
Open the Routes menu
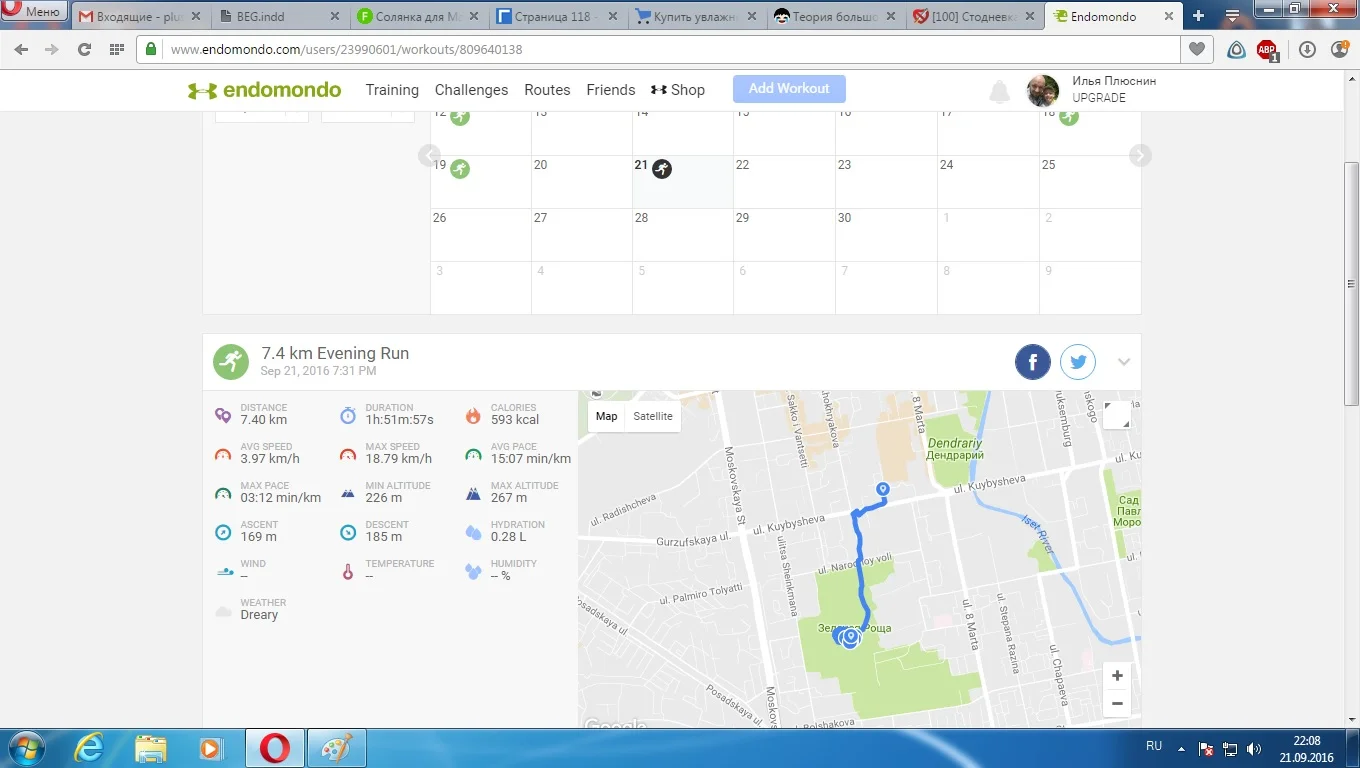click(x=547, y=90)
